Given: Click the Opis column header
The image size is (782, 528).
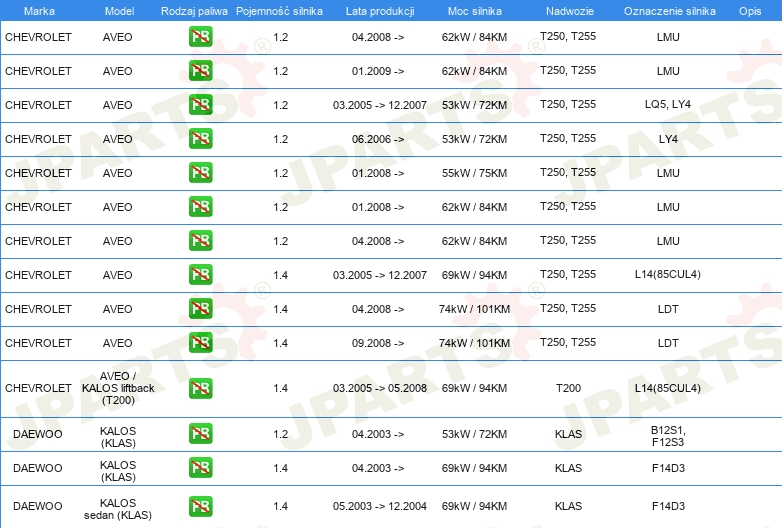Looking at the screenshot, I should (x=750, y=11).
